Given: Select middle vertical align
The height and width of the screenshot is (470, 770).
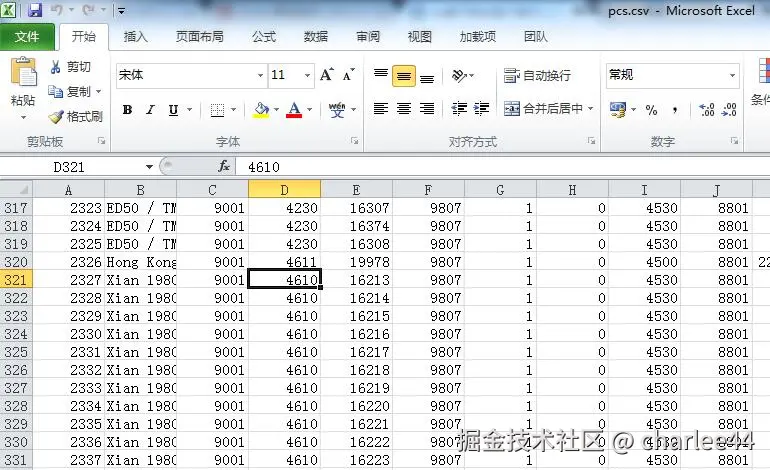Looking at the screenshot, I should (x=404, y=76).
